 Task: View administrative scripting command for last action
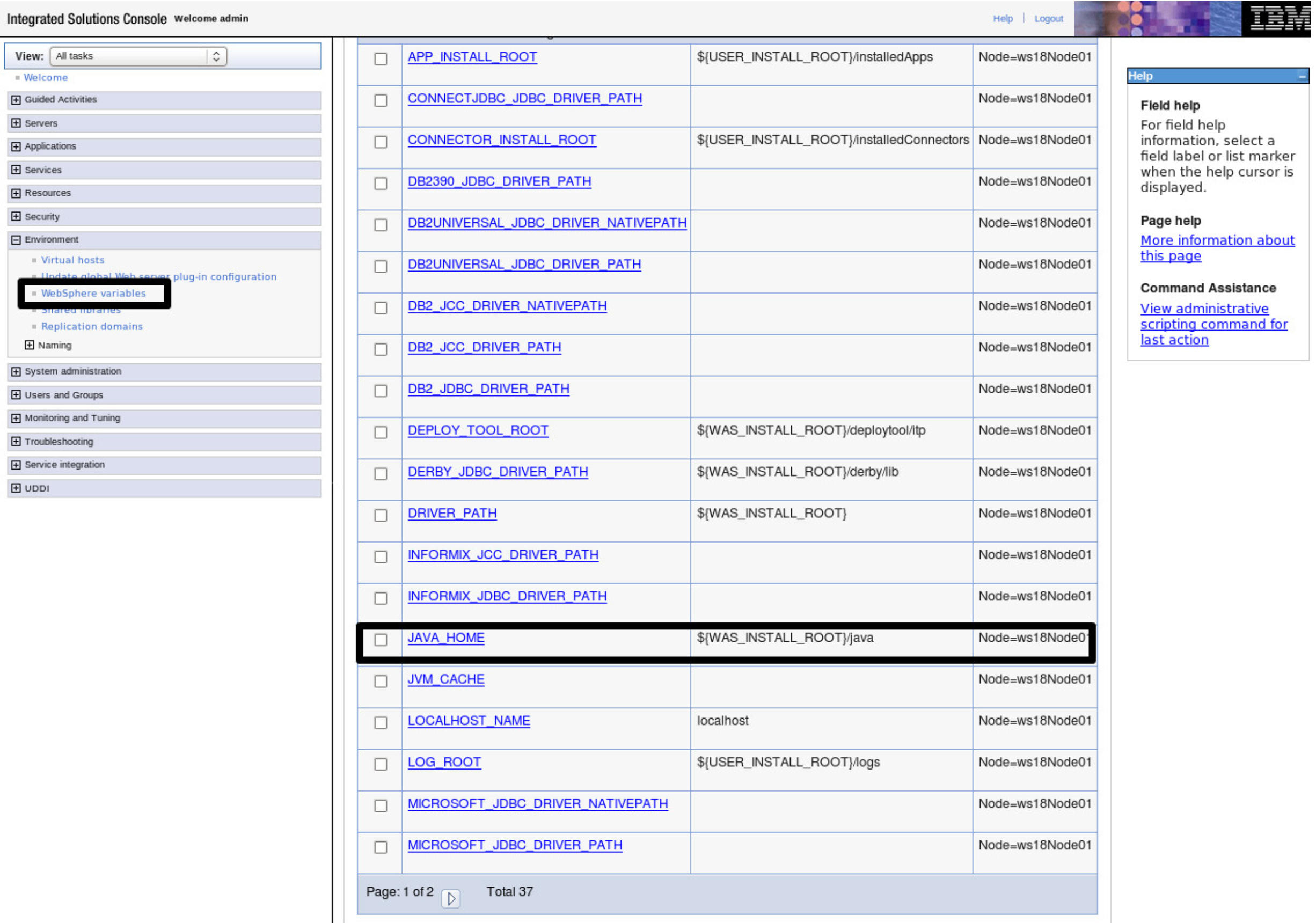(1214, 324)
